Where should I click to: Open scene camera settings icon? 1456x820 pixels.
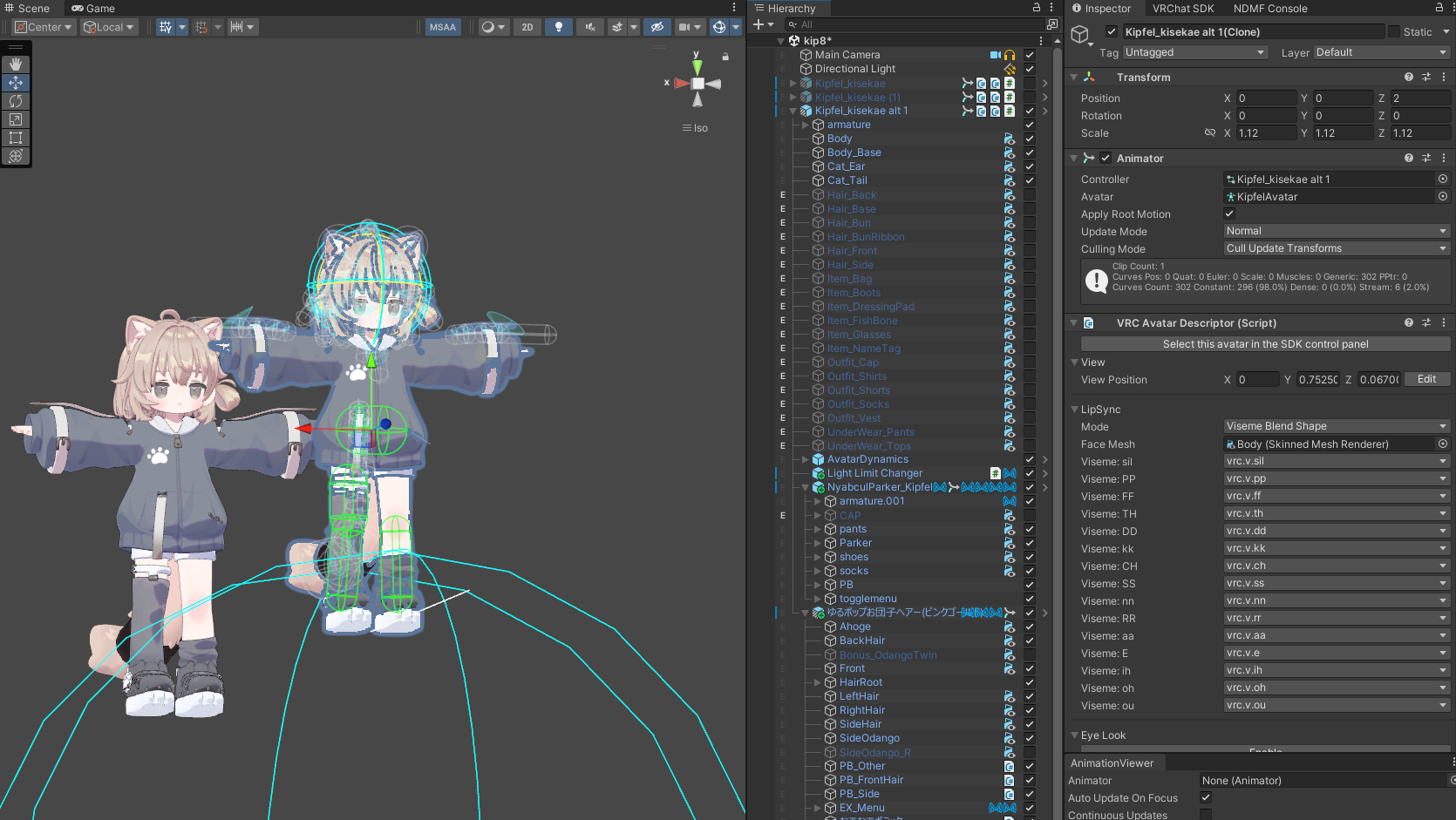tap(685, 27)
